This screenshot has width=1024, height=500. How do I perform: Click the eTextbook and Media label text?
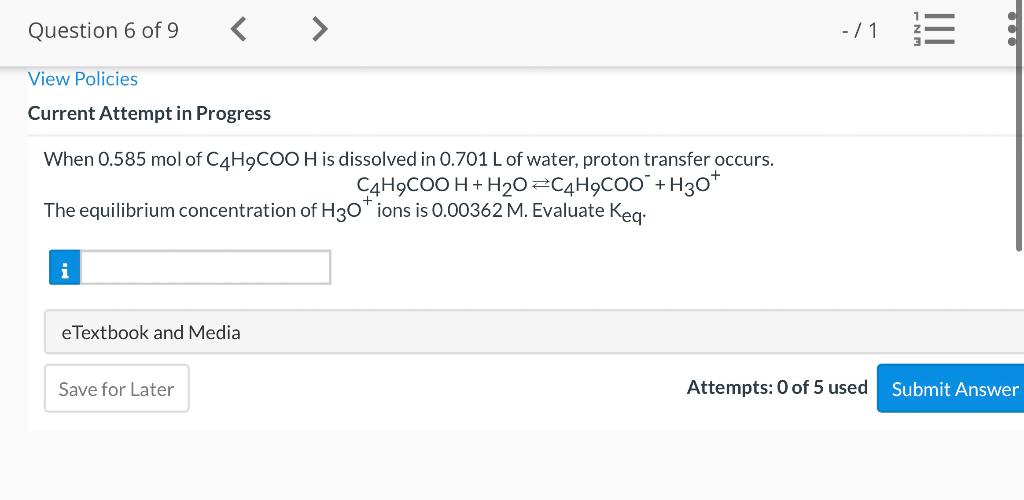[x=151, y=333]
